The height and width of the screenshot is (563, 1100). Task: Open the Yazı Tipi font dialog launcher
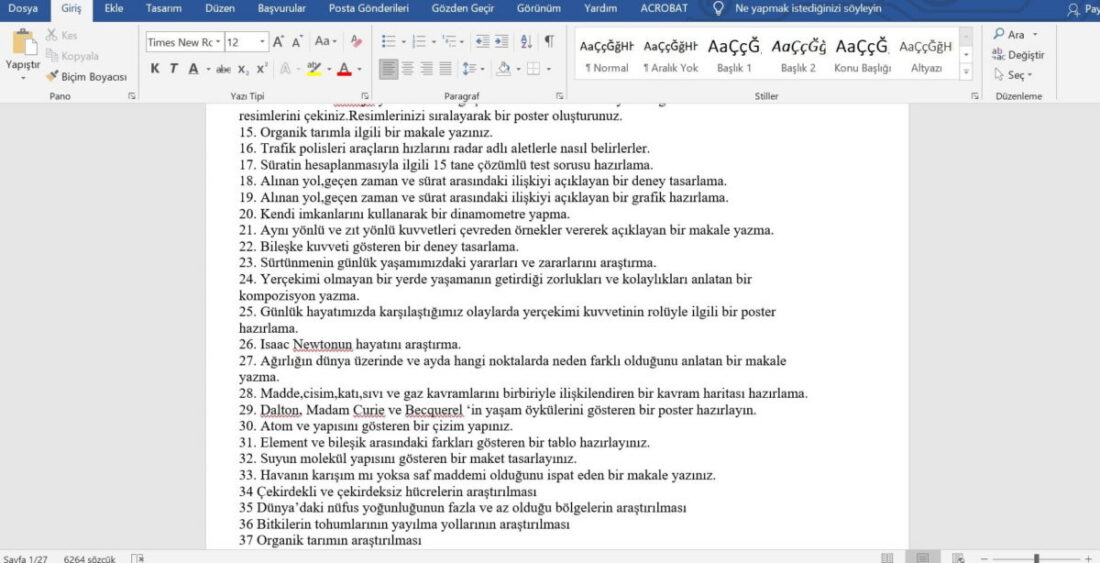[x=365, y=96]
